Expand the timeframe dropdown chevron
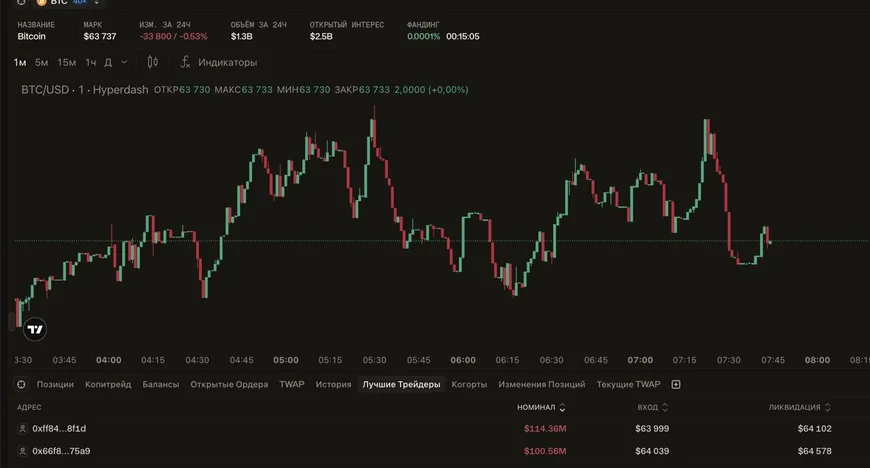The width and height of the screenshot is (870, 468). (x=124, y=62)
